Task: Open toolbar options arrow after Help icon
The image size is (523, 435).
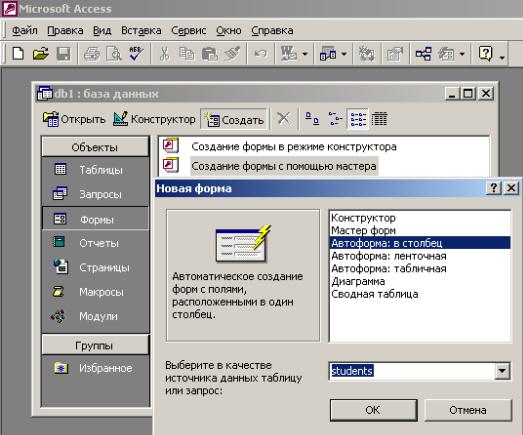Action: coord(502,57)
